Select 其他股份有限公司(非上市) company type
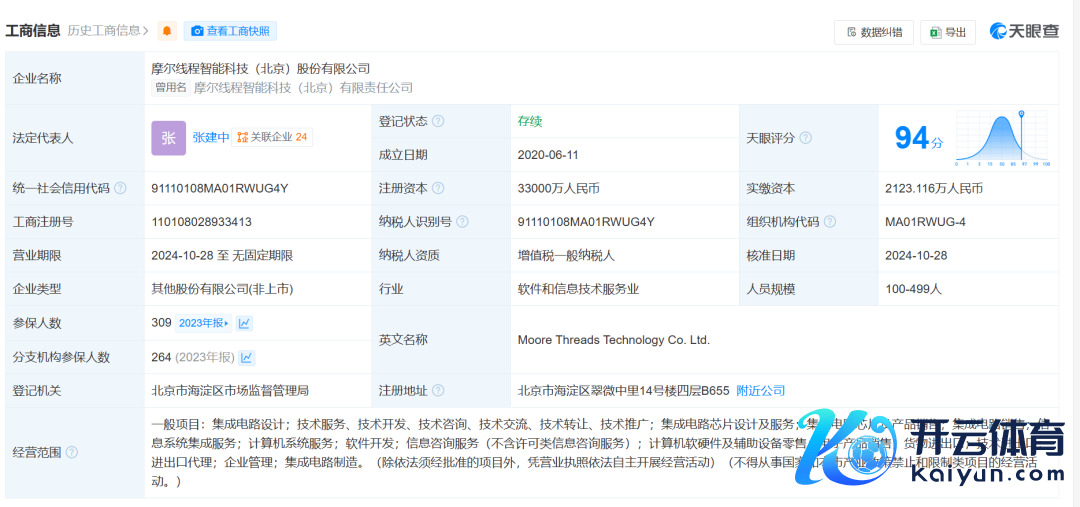 click(222, 289)
